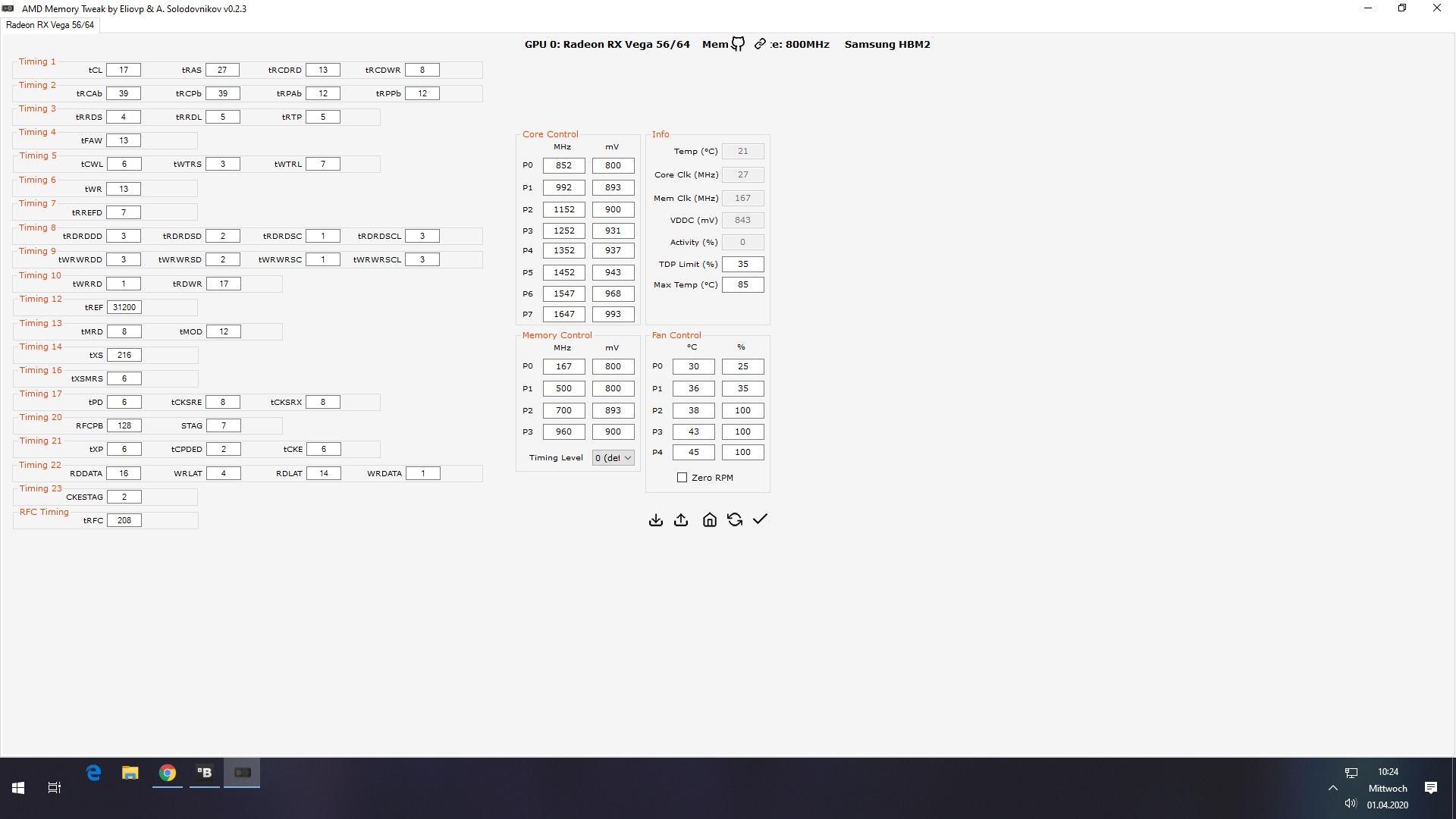Open the Timing Level dropdown

[x=613, y=458]
